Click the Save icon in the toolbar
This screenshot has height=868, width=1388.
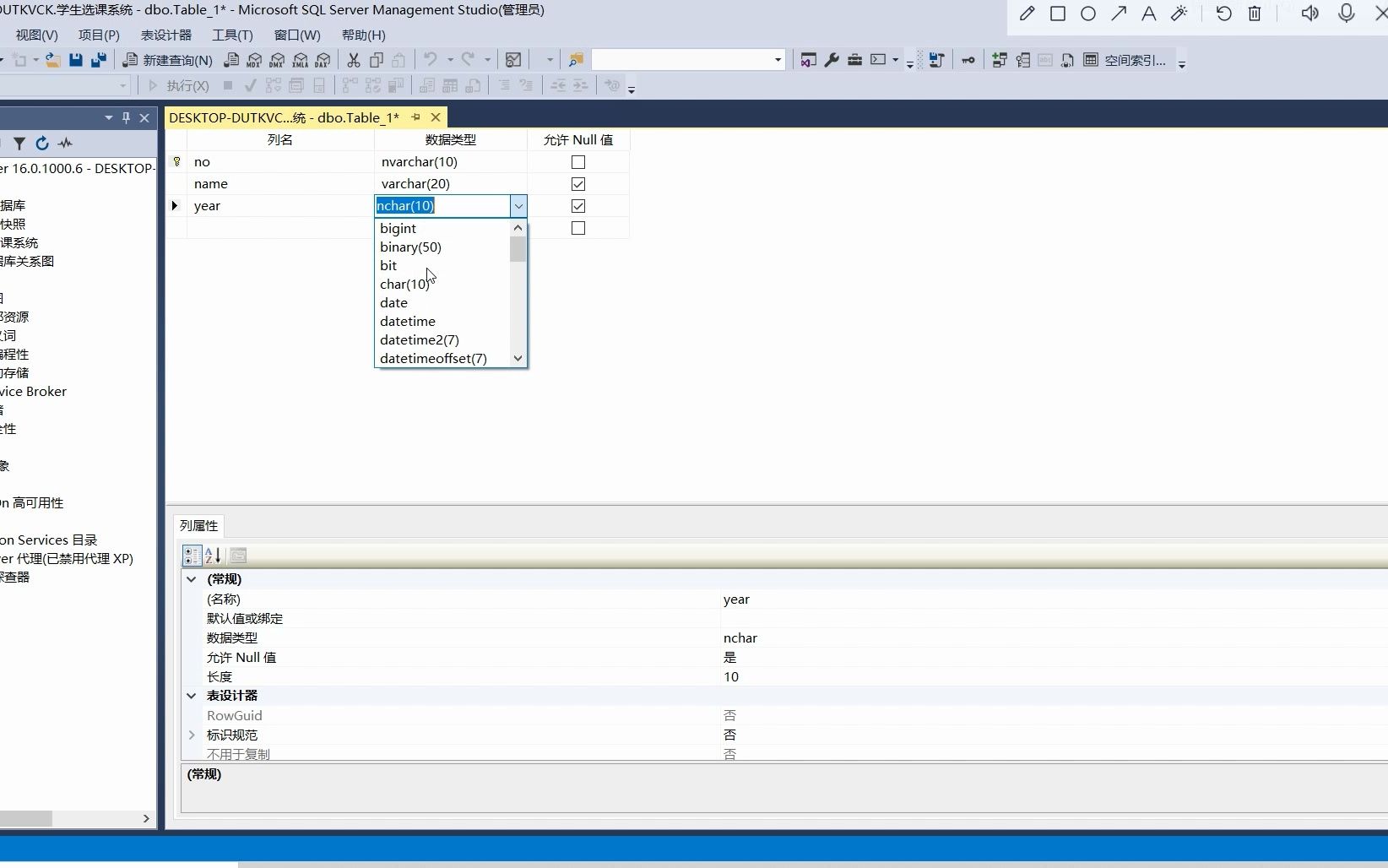[x=76, y=60]
